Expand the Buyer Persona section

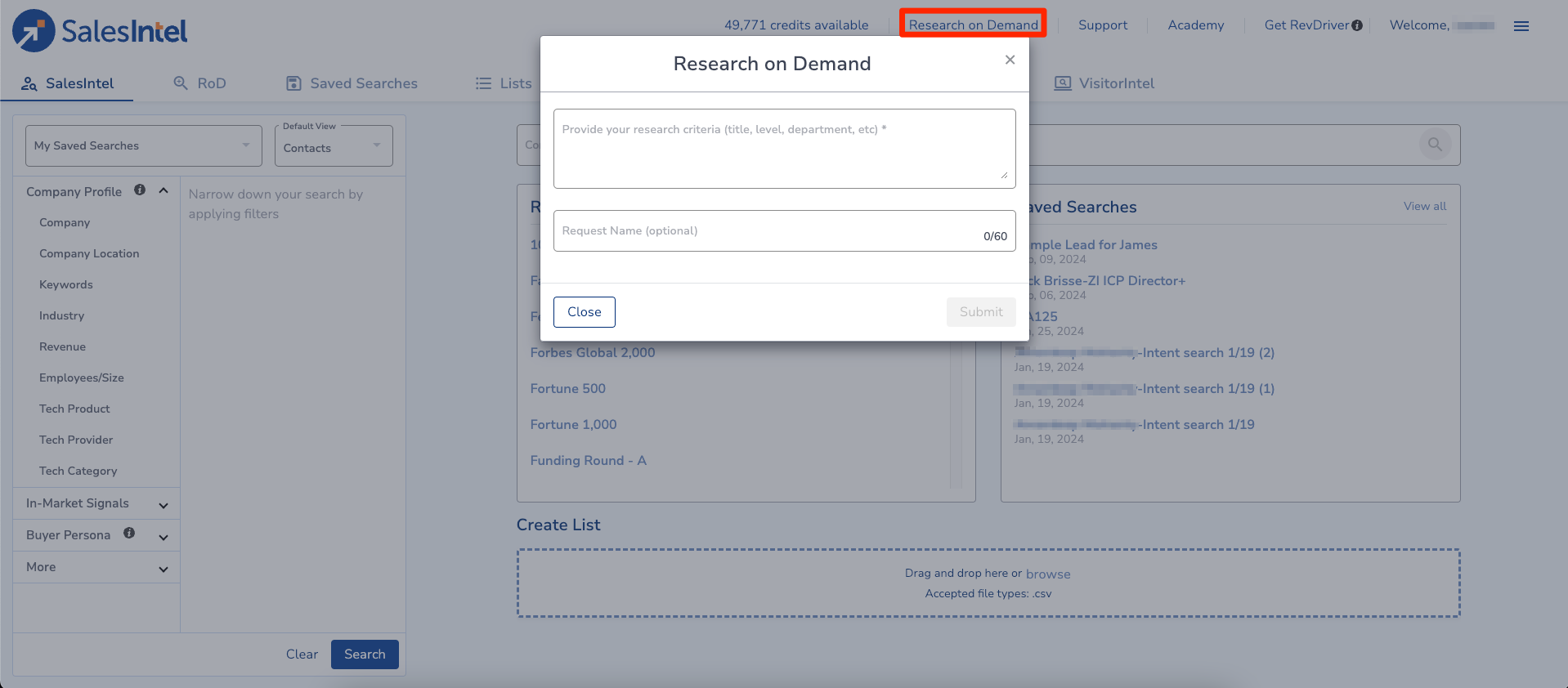click(164, 538)
